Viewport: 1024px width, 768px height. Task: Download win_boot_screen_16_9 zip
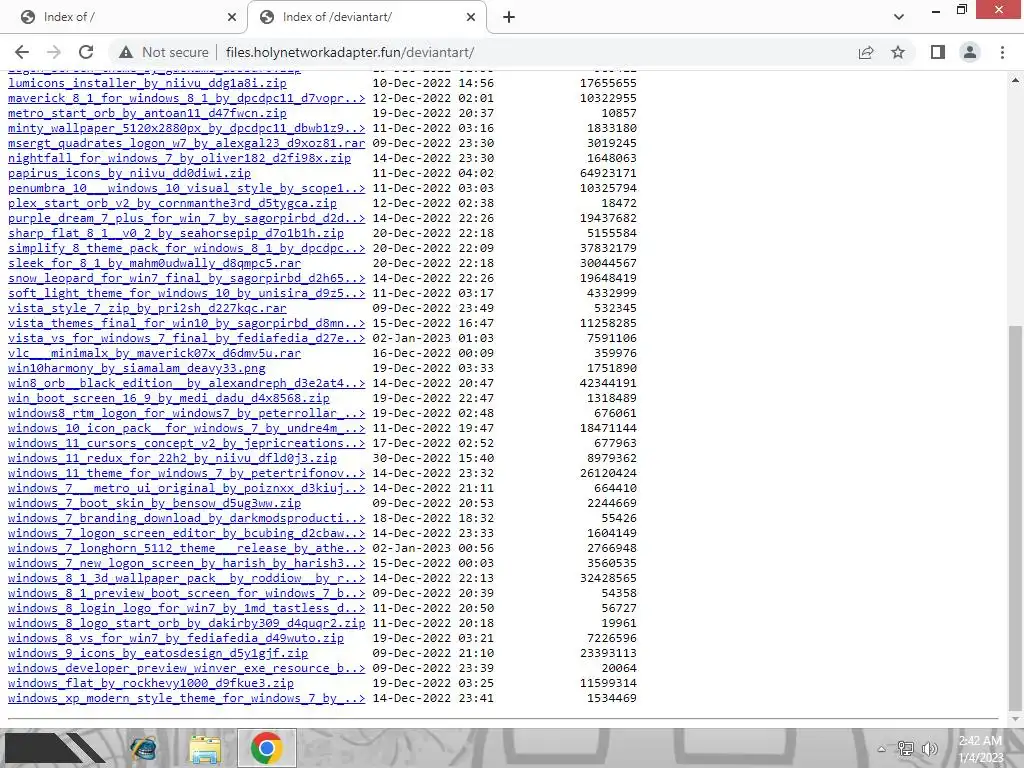coord(168,398)
